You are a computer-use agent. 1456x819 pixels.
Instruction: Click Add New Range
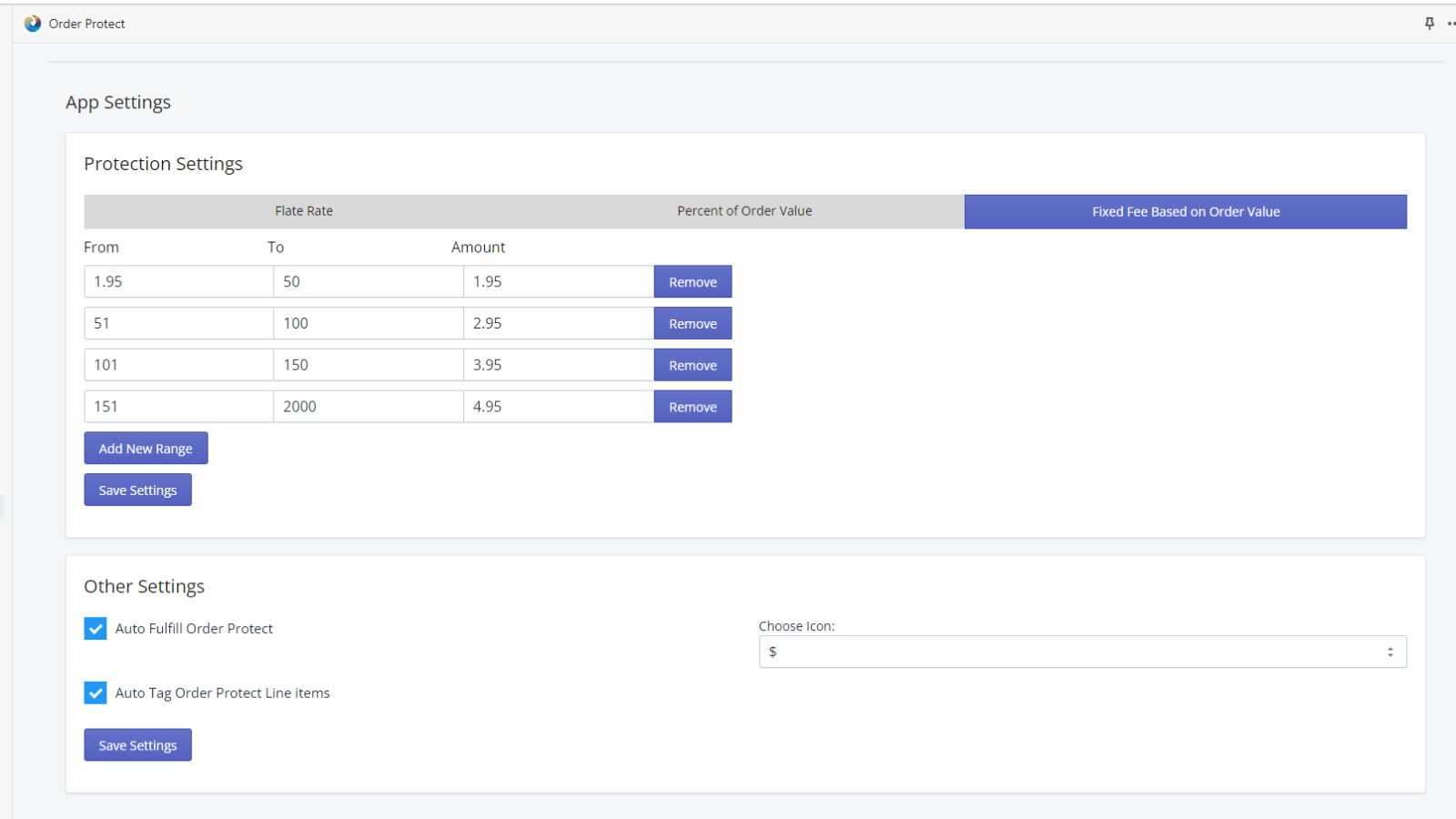tap(146, 448)
